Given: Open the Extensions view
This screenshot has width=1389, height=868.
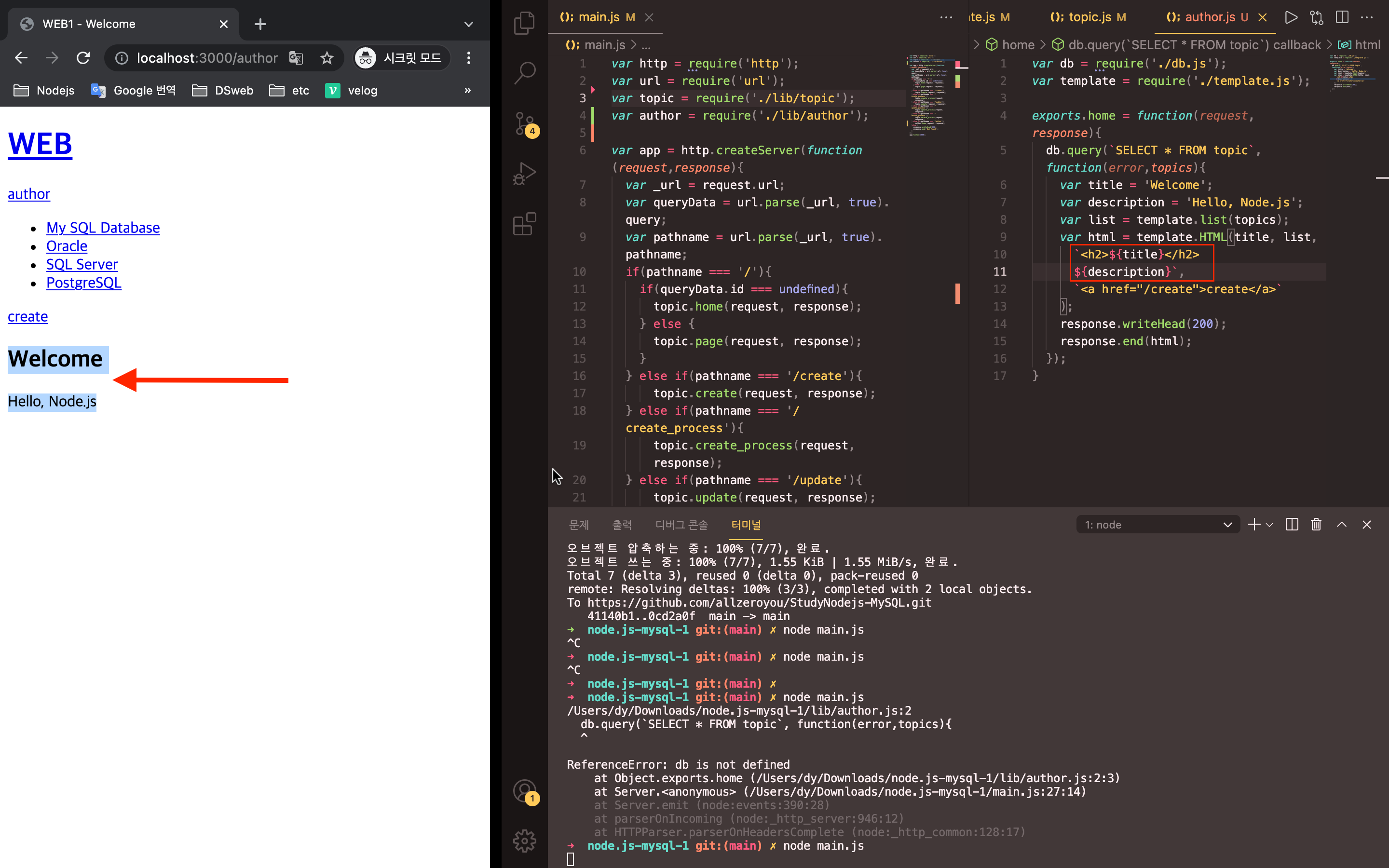Looking at the screenshot, I should [524, 224].
